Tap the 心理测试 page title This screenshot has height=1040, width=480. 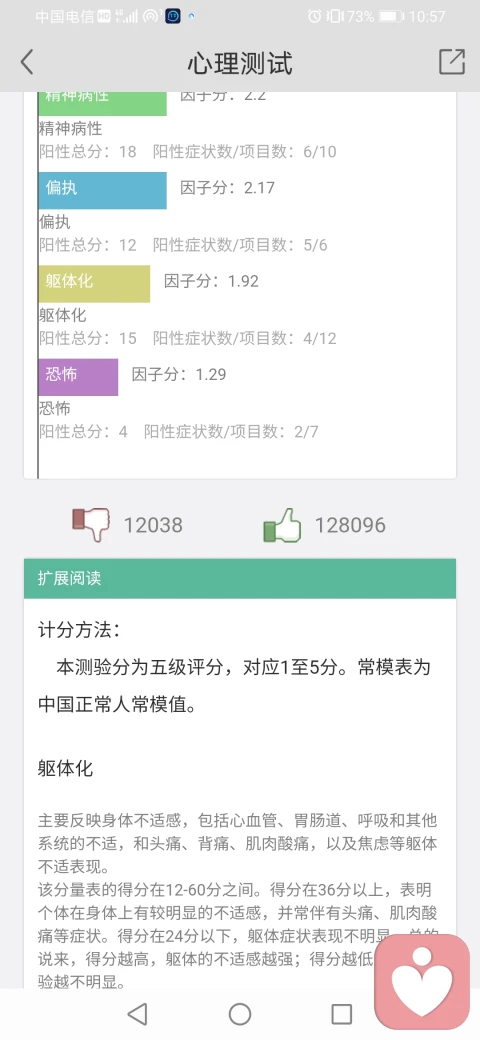[240, 64]
